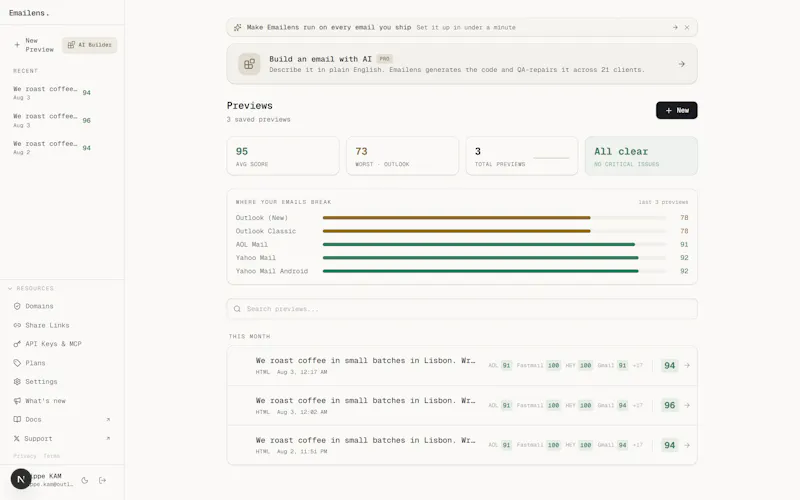Click the AI Builder button in sidebar

[90, 45]
